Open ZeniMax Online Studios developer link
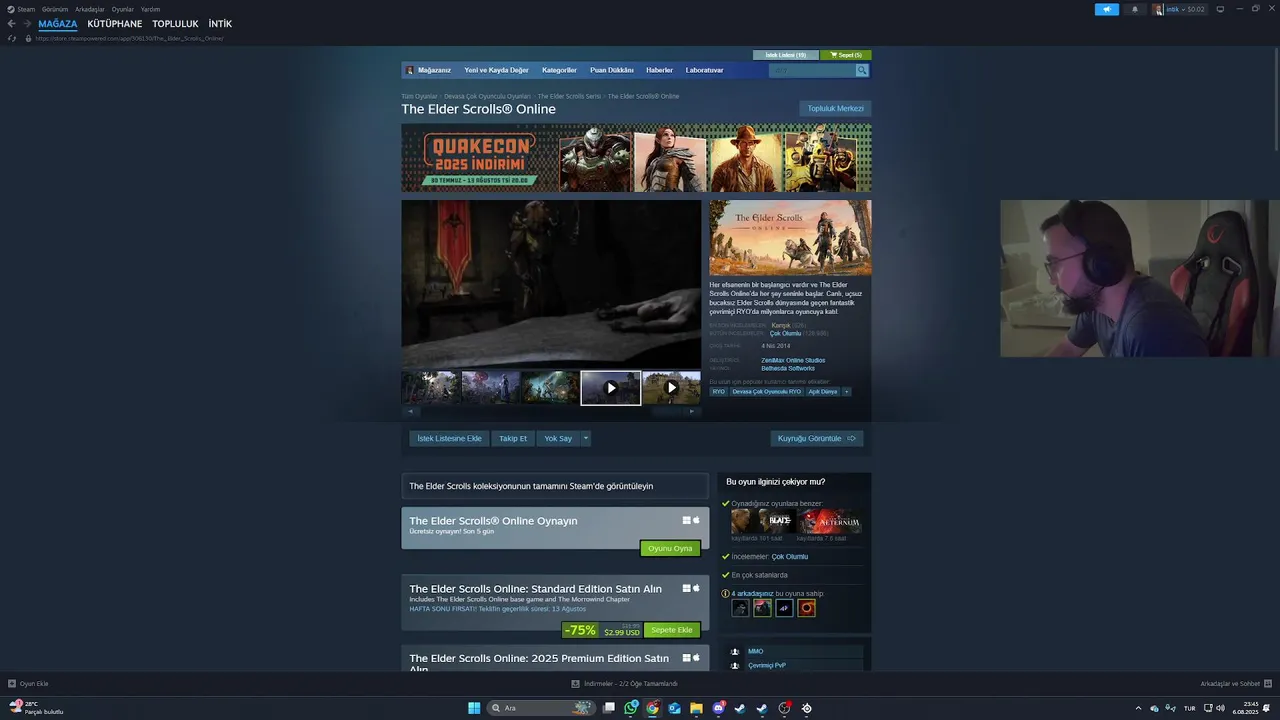This screenshot has width=1280, height=720. (x=793, y=360)
